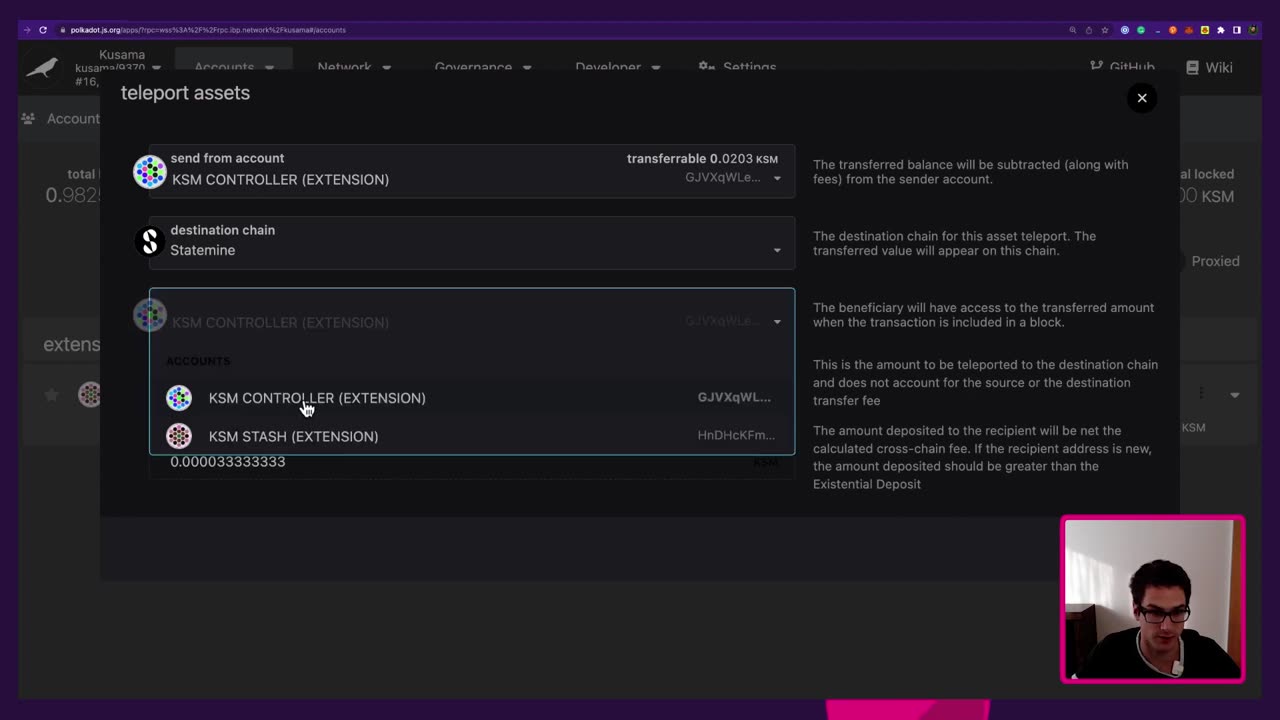
Task: Open the Network menu
Action: point(354,67)
